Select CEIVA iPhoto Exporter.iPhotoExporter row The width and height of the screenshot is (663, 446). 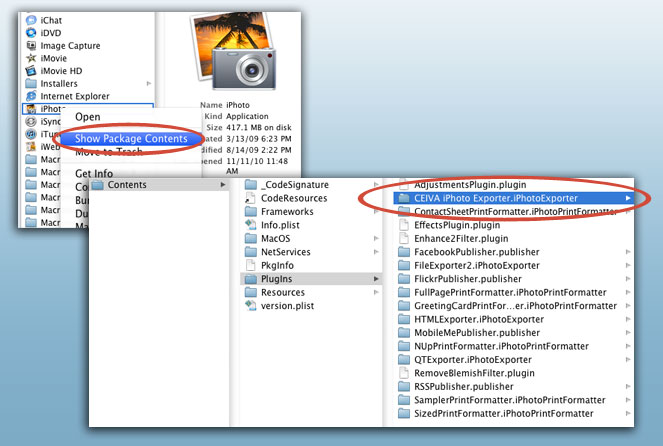(x=513, y=198)
